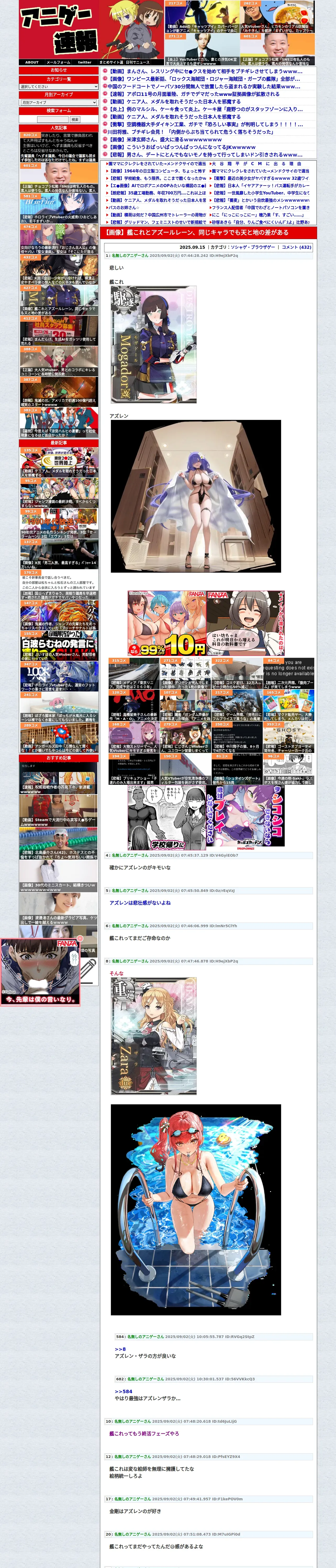
Task: Open headline 空調機器大手ダイキン工業
Action: pos(206,124)
